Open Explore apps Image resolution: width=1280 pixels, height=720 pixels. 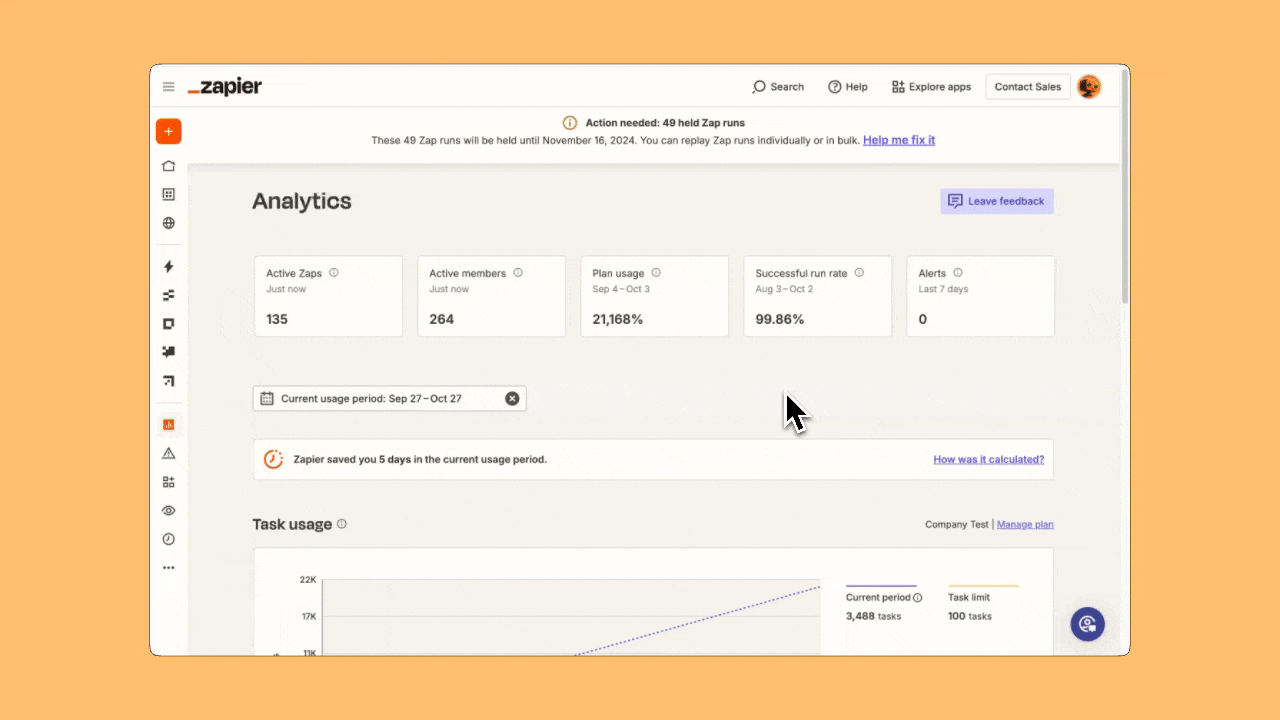click(x=931, y=87)
